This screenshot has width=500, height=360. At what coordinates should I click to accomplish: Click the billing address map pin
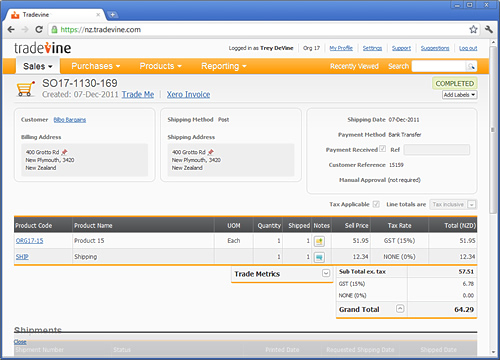[x=64, y=152]
